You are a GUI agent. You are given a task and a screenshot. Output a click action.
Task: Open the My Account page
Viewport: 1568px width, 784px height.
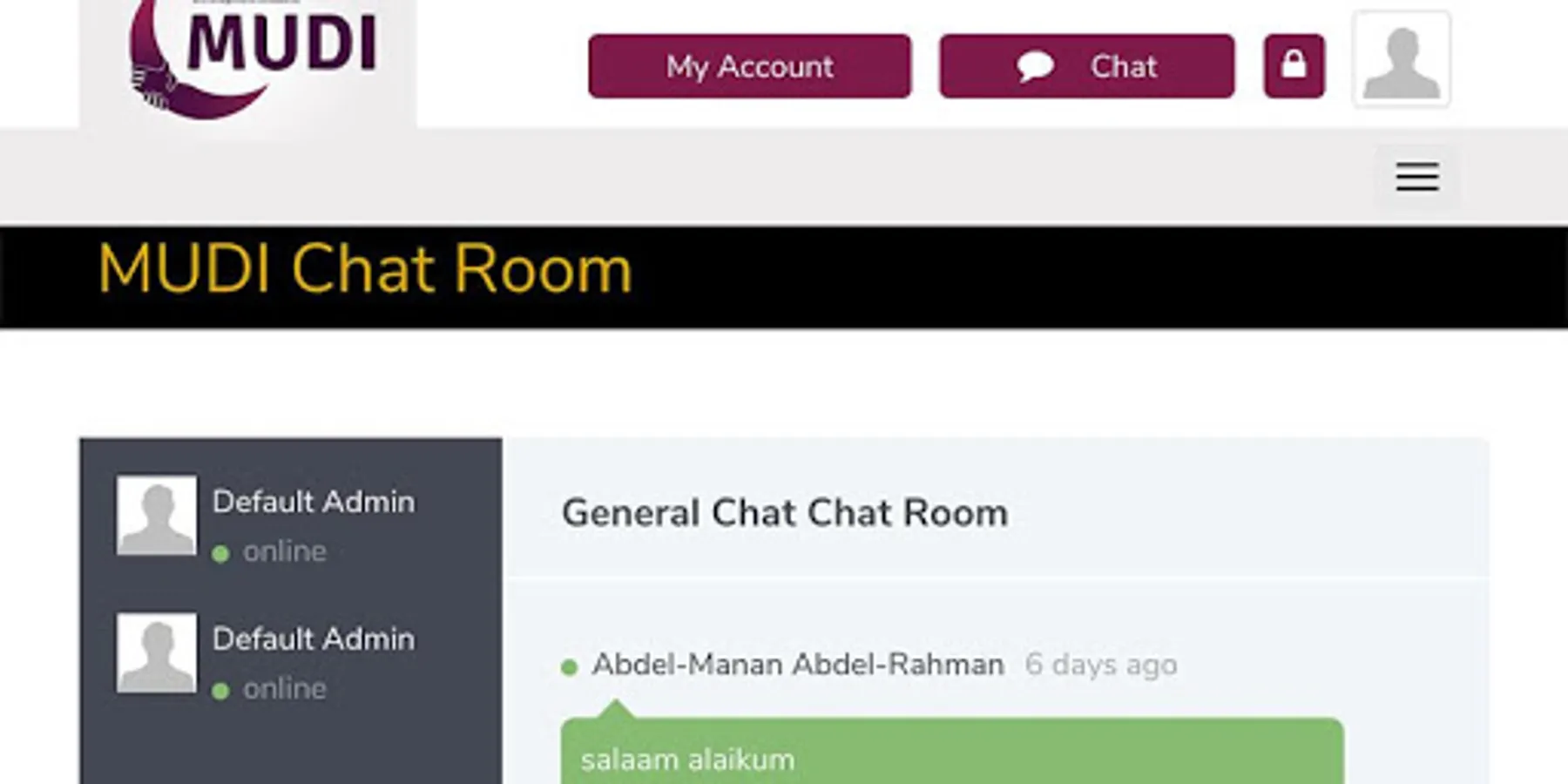[x=749, y=66]
